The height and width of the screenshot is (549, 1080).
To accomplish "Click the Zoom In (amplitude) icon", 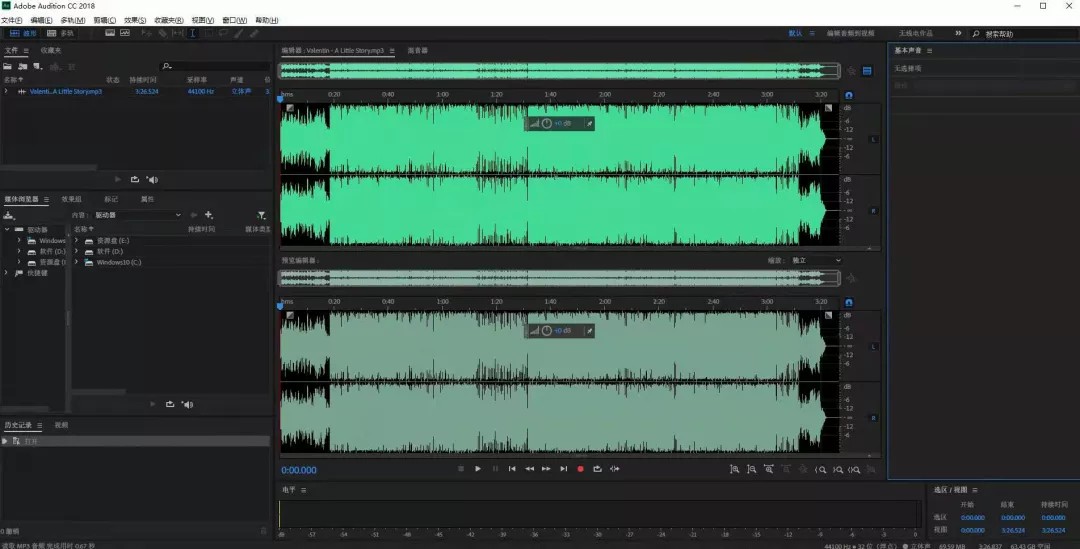I will pos(735,468).
